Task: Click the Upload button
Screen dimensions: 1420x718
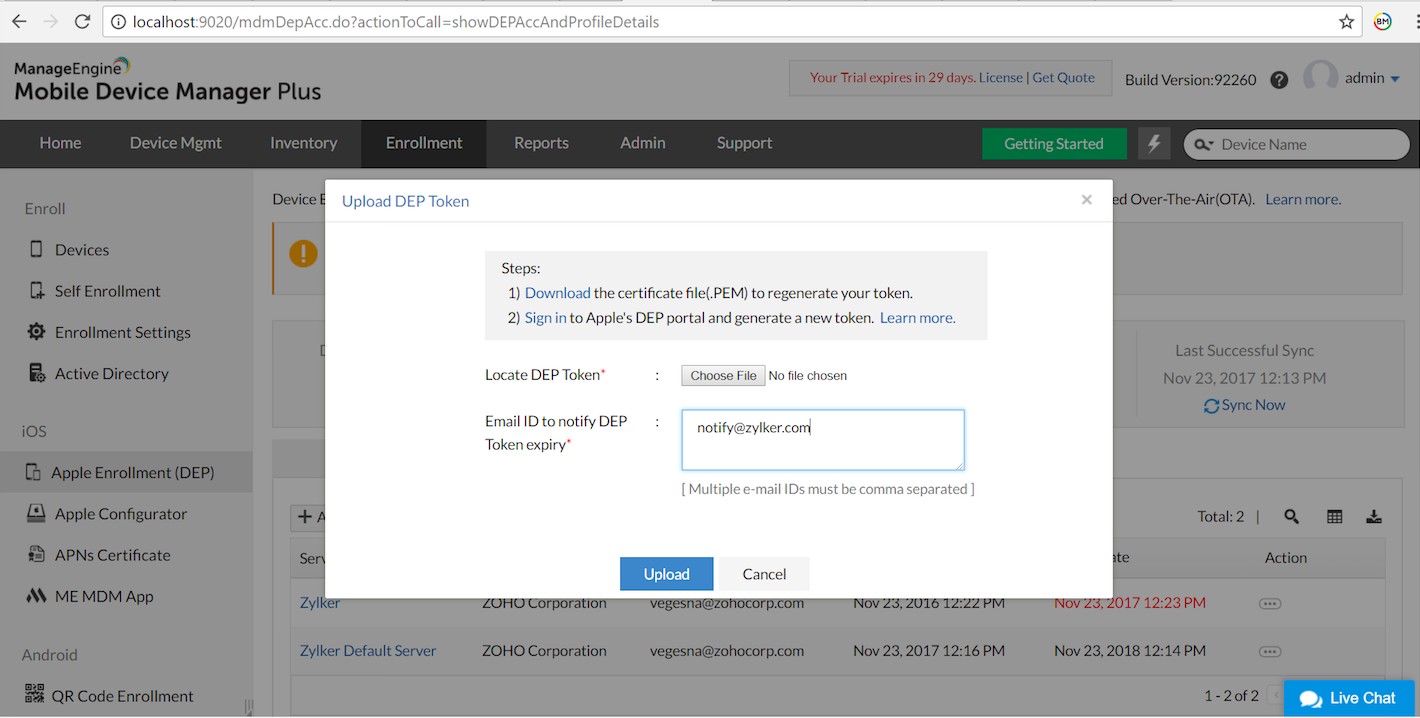Action: (x=666, y=574)
